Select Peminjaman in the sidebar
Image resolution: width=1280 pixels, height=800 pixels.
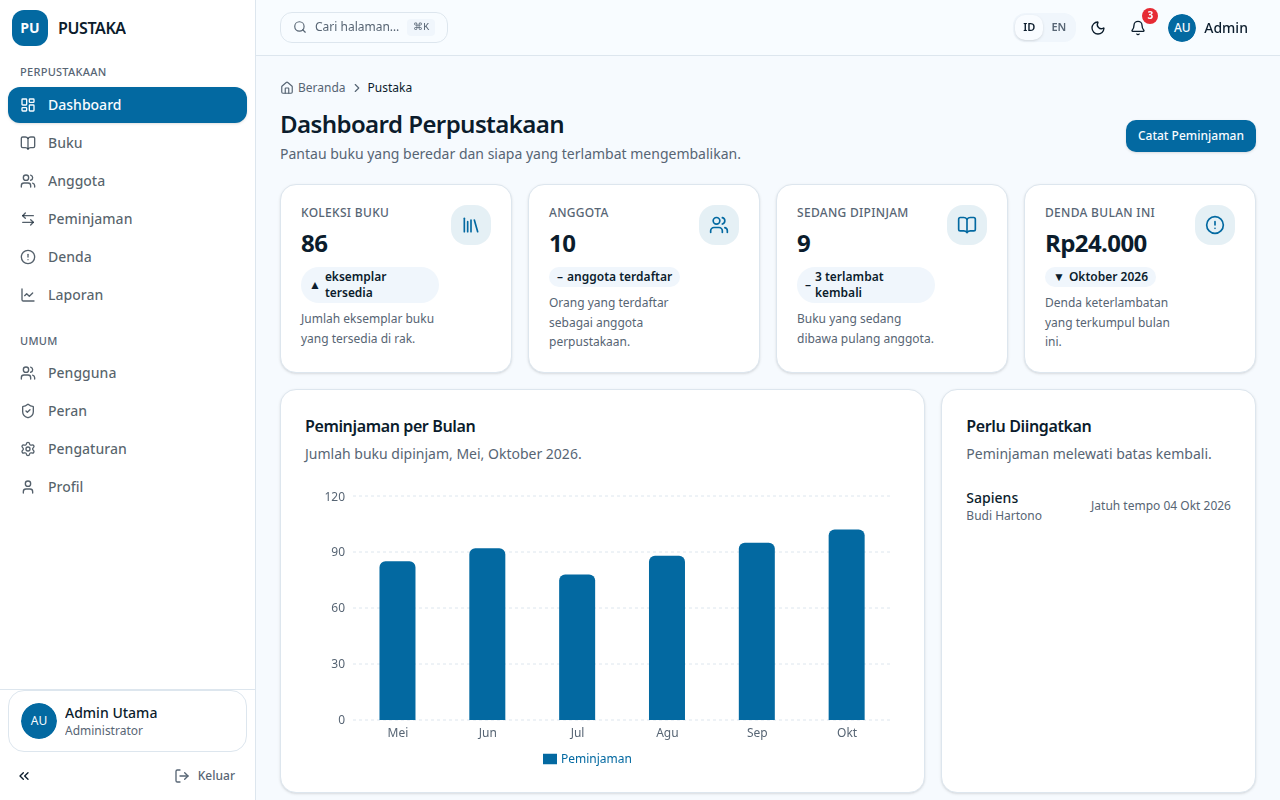tap(127, 219)
